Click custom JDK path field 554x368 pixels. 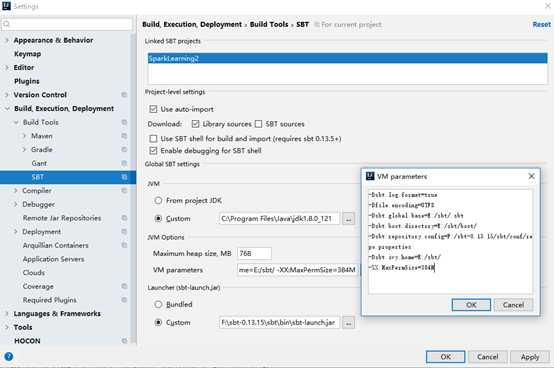(279, 219)
